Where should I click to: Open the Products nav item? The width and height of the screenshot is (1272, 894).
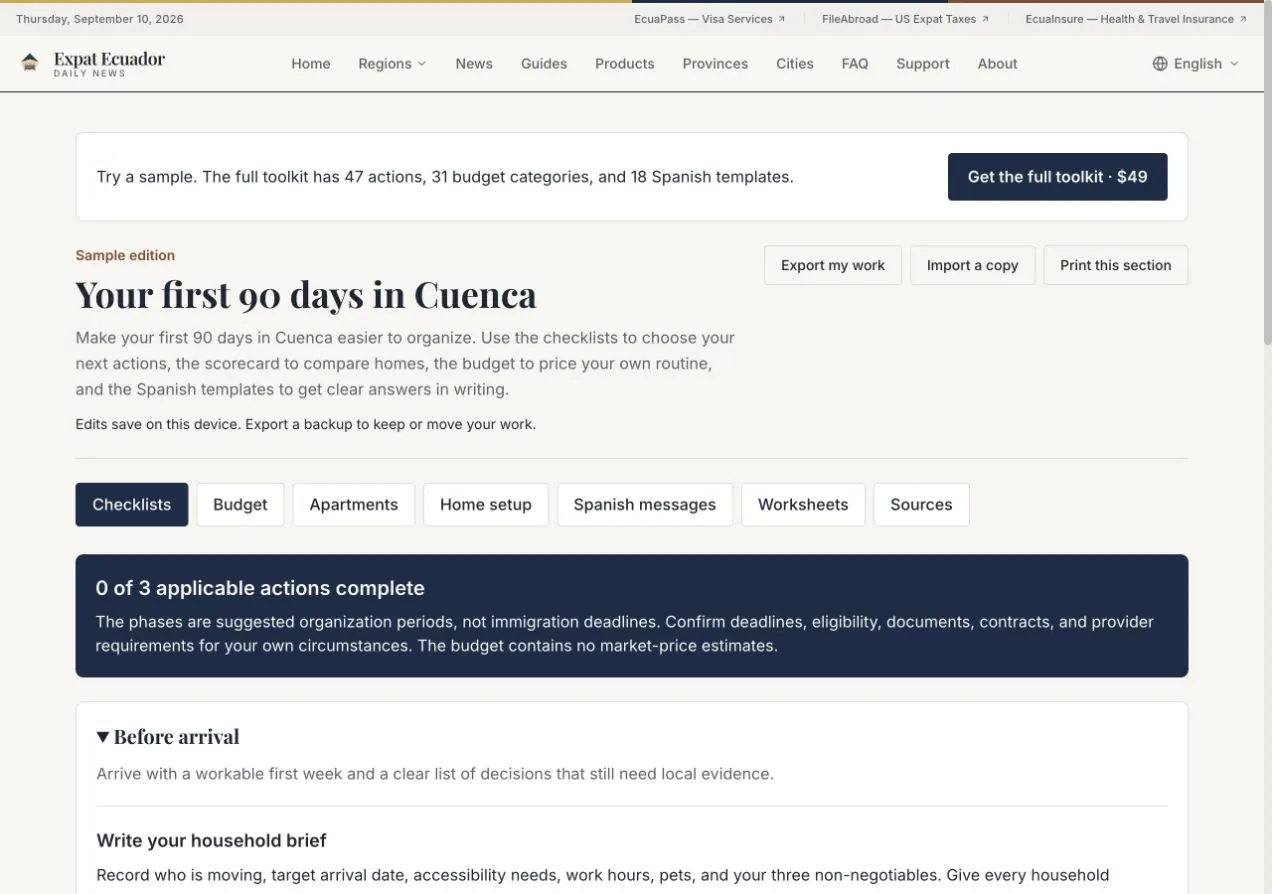point(625,63)
